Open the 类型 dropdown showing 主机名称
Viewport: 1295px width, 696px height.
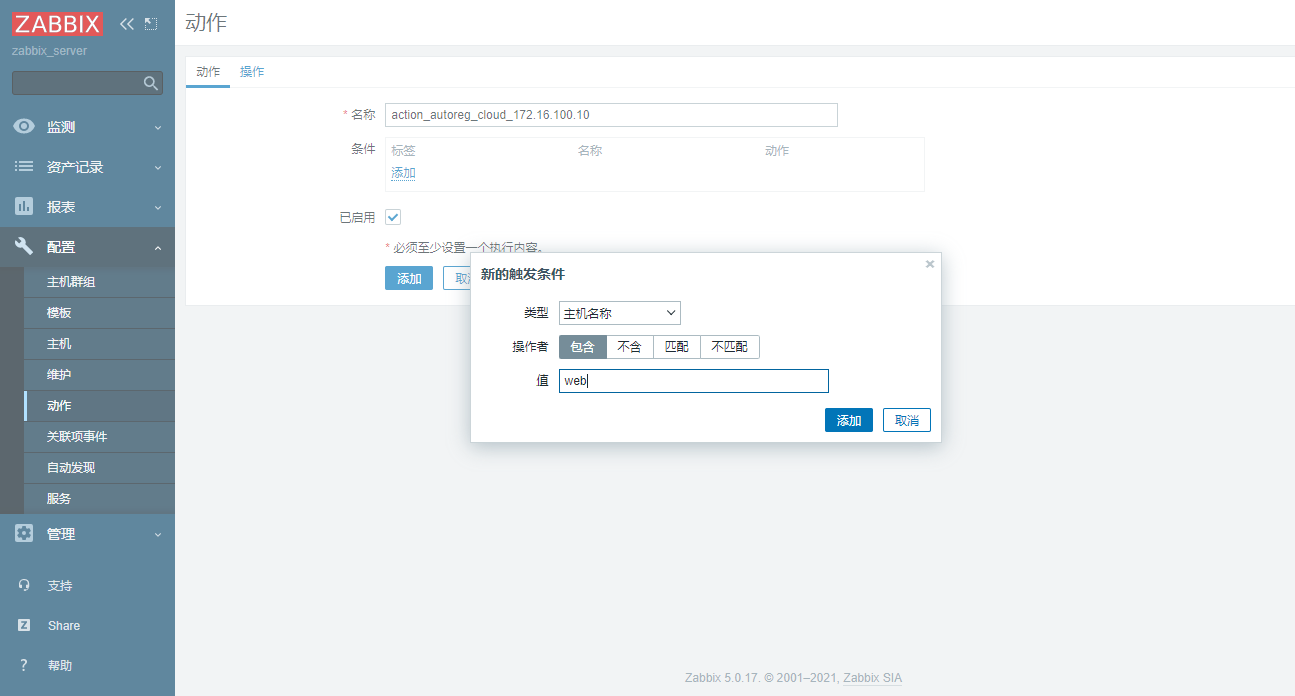tap(619, 313)
